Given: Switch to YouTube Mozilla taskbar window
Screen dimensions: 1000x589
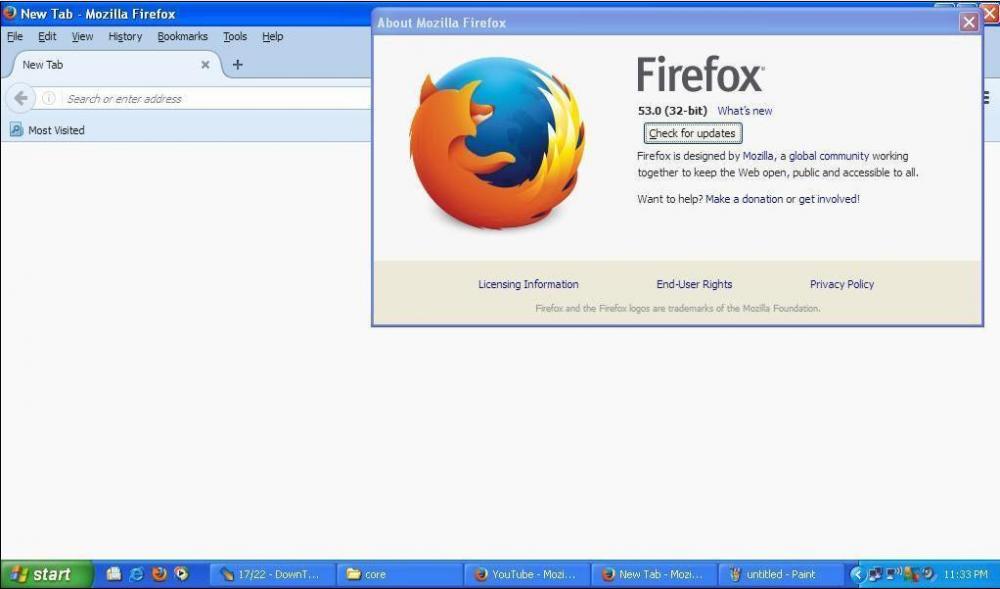Looking at the screenshot, I should click(527, 574).
